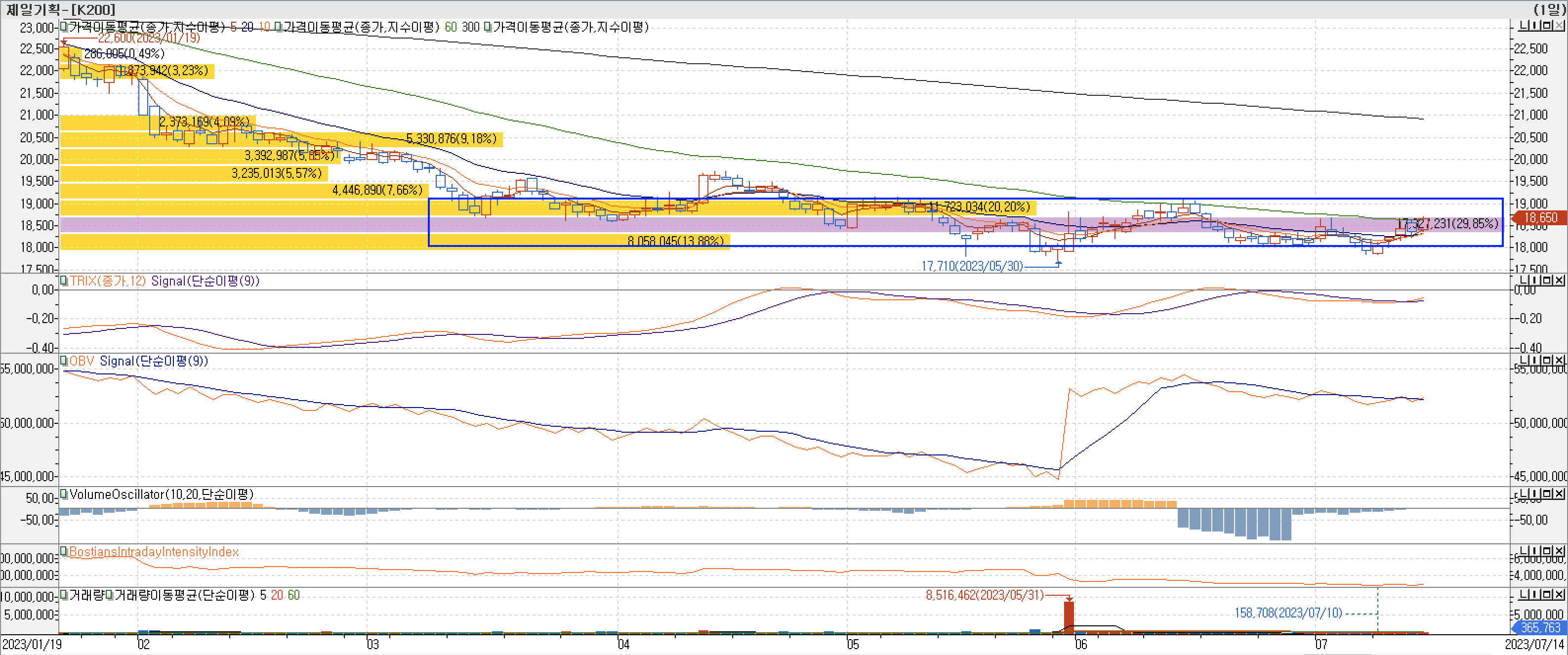Click the vertical bar icon in TRIX panel
1568x655 pixels.
(x=1534, y=280)
